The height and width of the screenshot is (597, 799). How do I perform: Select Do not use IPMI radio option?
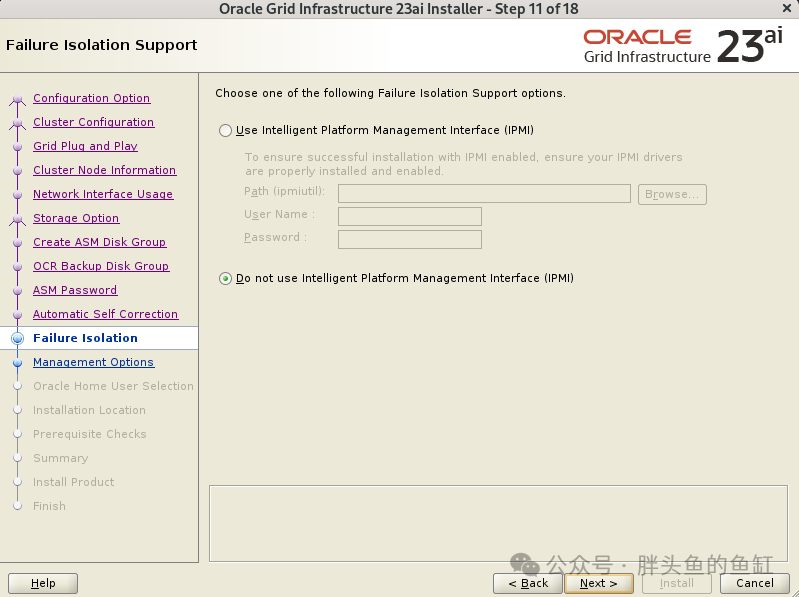pos(225,279)
